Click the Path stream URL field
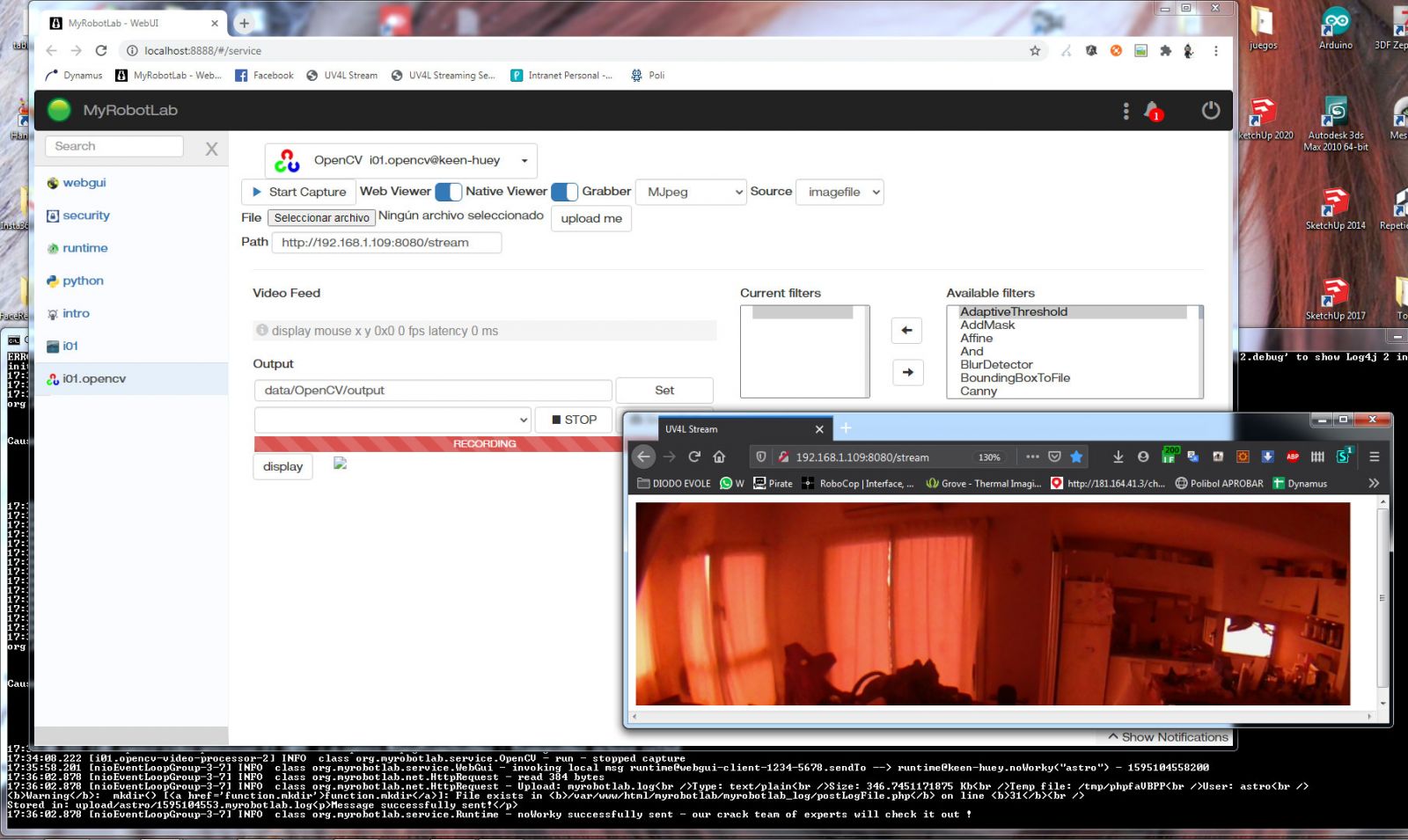This screenshot has width=1408, height=840. 387,243
